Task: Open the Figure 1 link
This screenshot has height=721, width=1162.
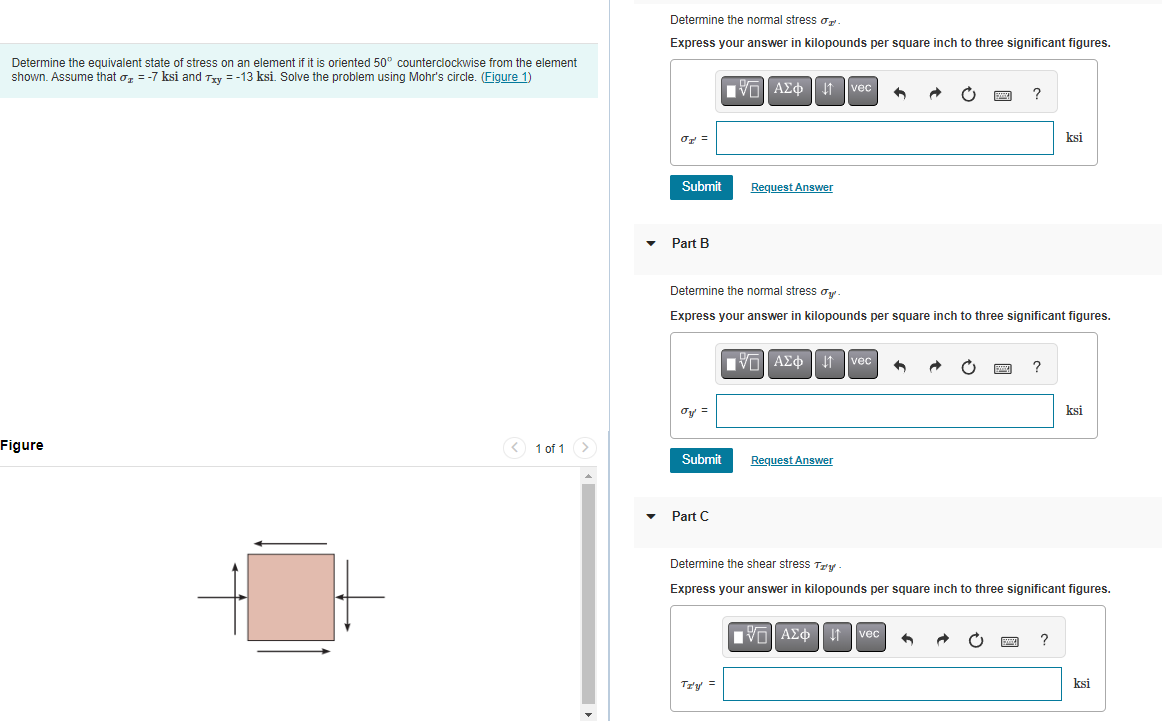Action: [x=506, y=77]
